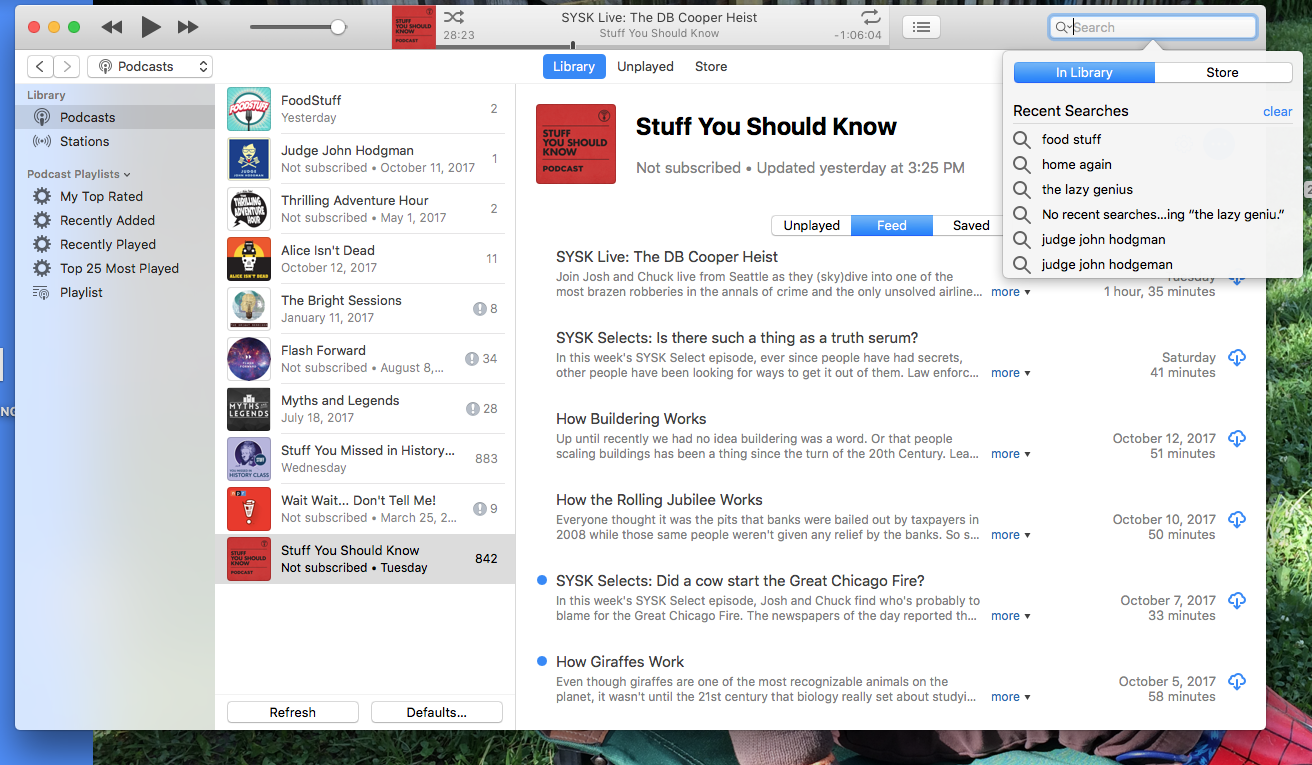The height and width of the screenshot is (765, 1312).
Task: Download How Giraffes Work episode
Action: pos(1237,682)
